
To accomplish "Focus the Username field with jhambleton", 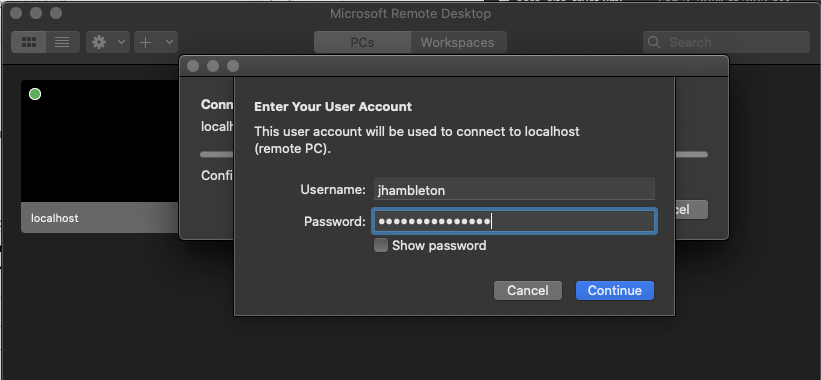I will click(x=514, y=189).
